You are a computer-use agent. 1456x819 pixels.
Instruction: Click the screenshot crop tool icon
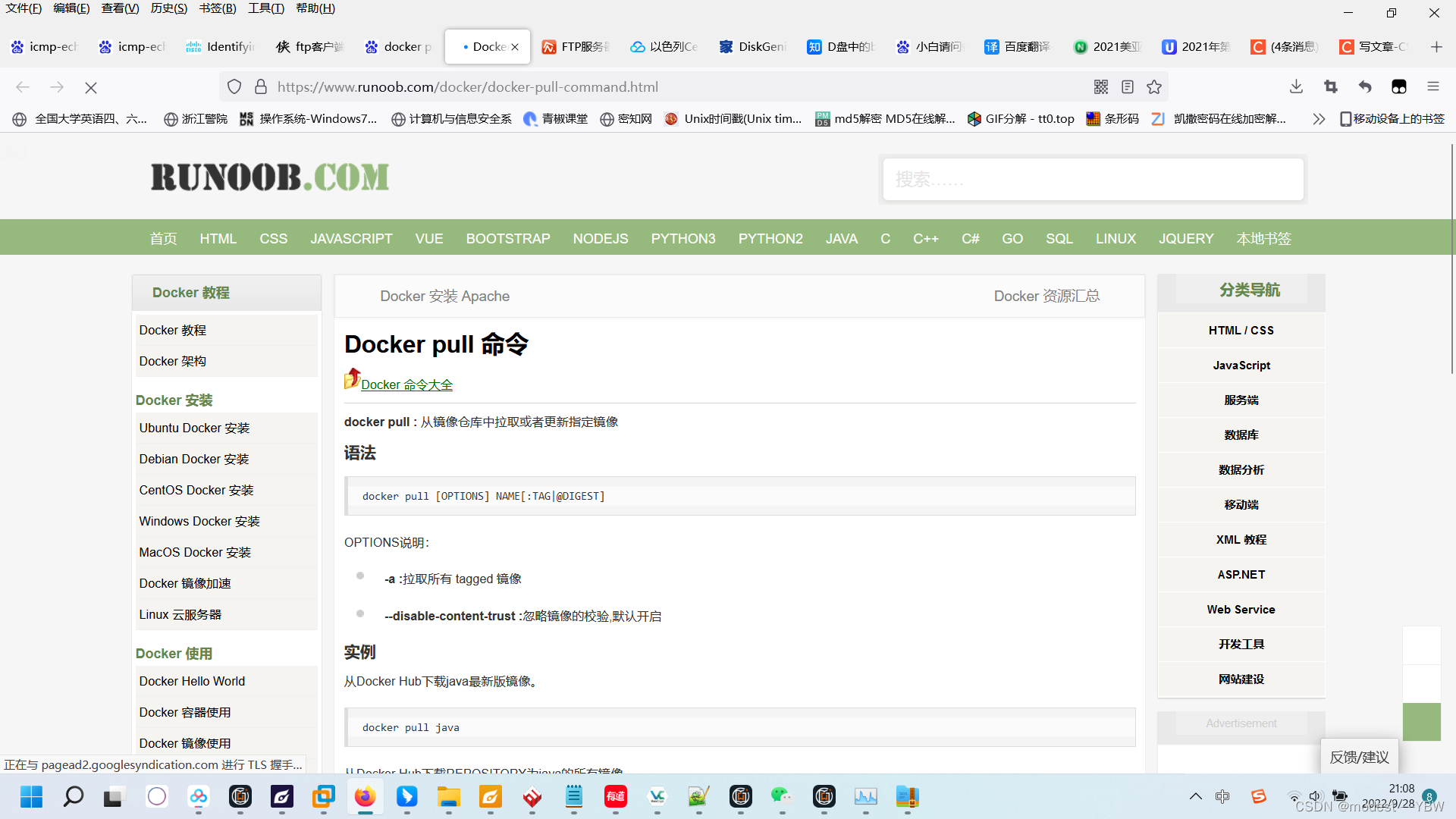[1331, 87]
